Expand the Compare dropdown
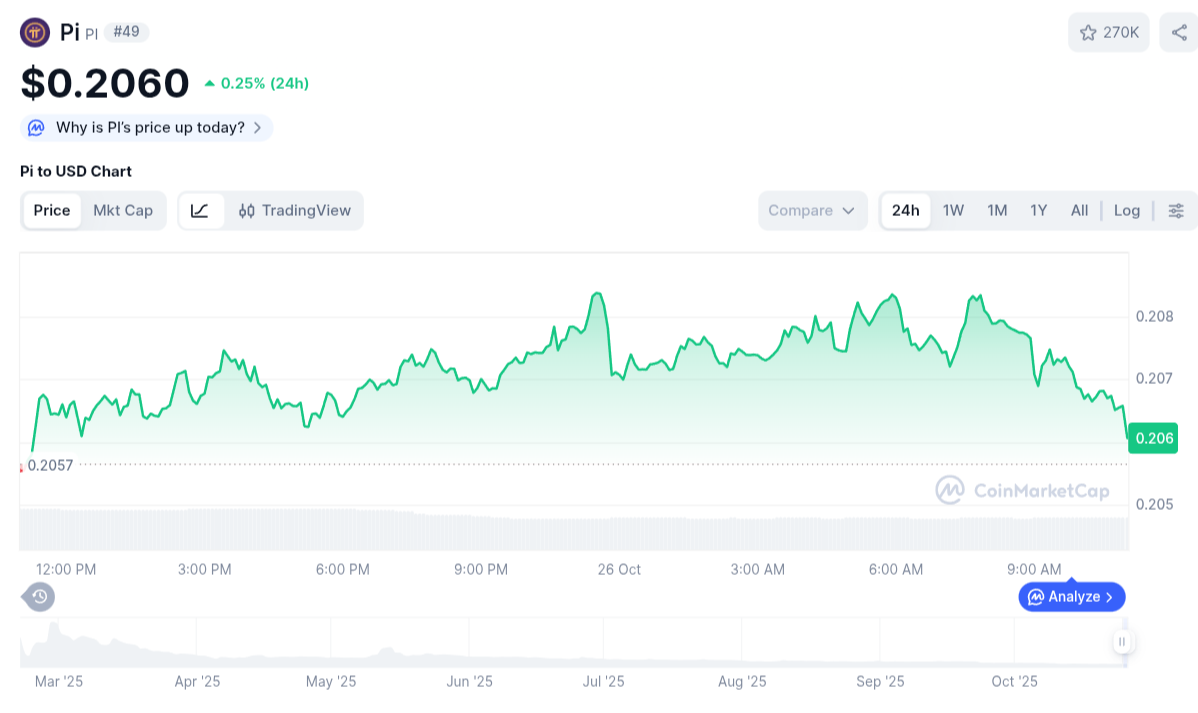This screenshot has height=713, width=1198. tap(812, 210)
